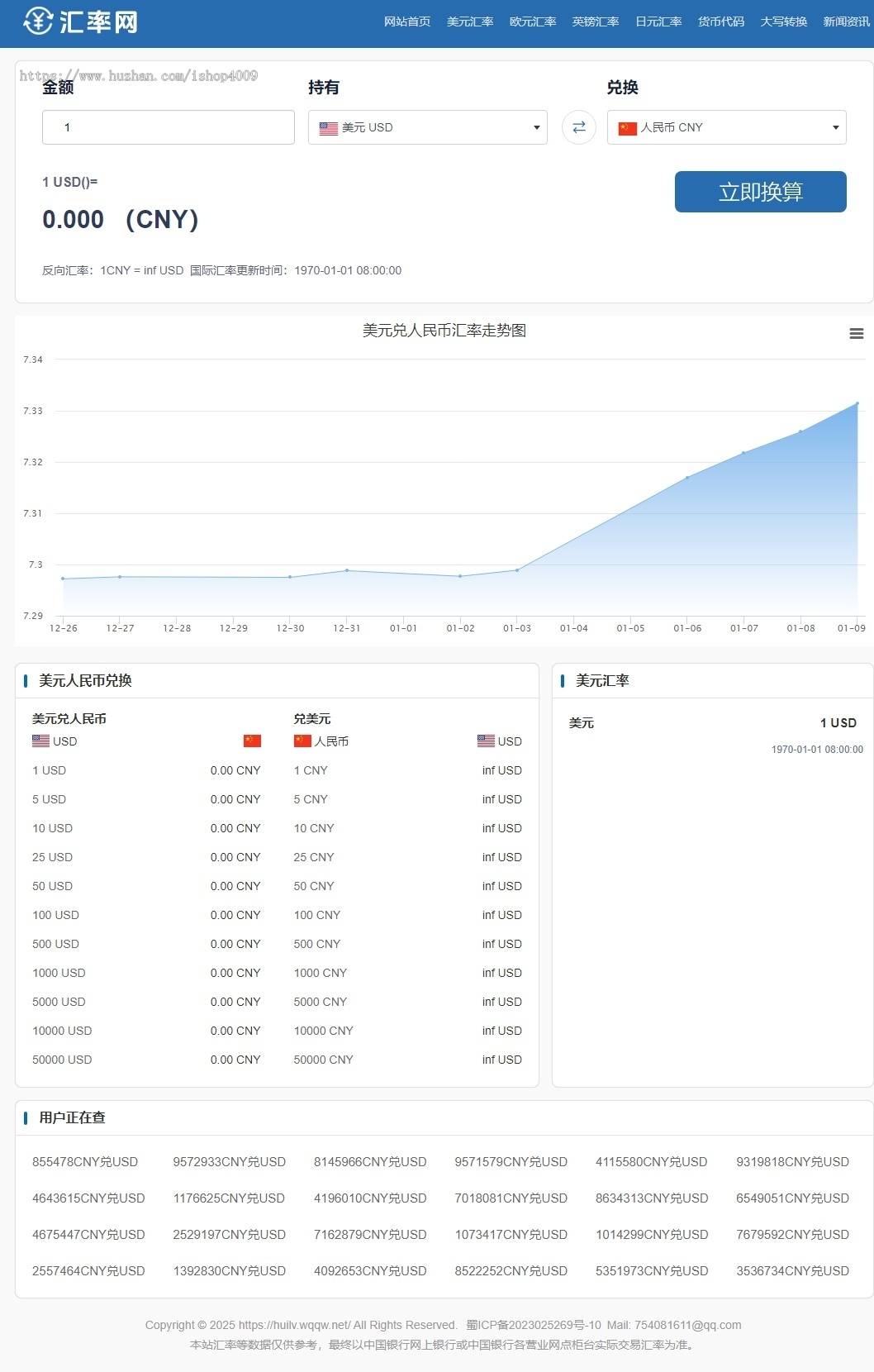Open the 2557464CNY兑USD query link

(x=88, y=1271)
